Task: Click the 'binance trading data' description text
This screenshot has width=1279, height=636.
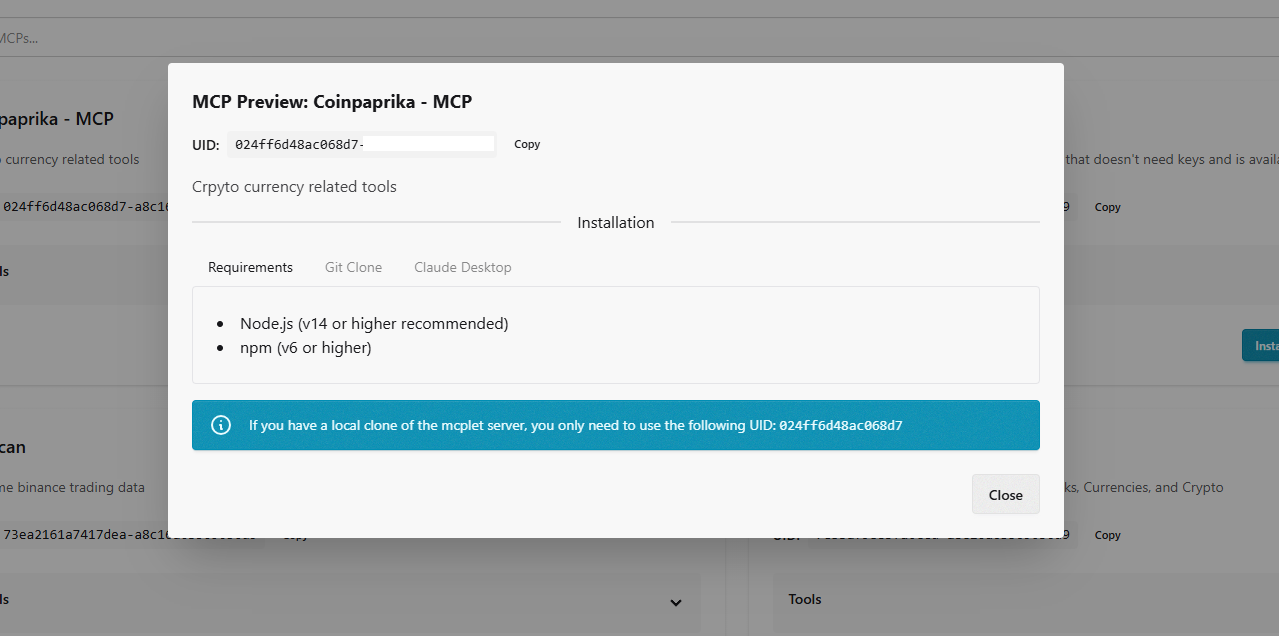Action: [73, 487]
